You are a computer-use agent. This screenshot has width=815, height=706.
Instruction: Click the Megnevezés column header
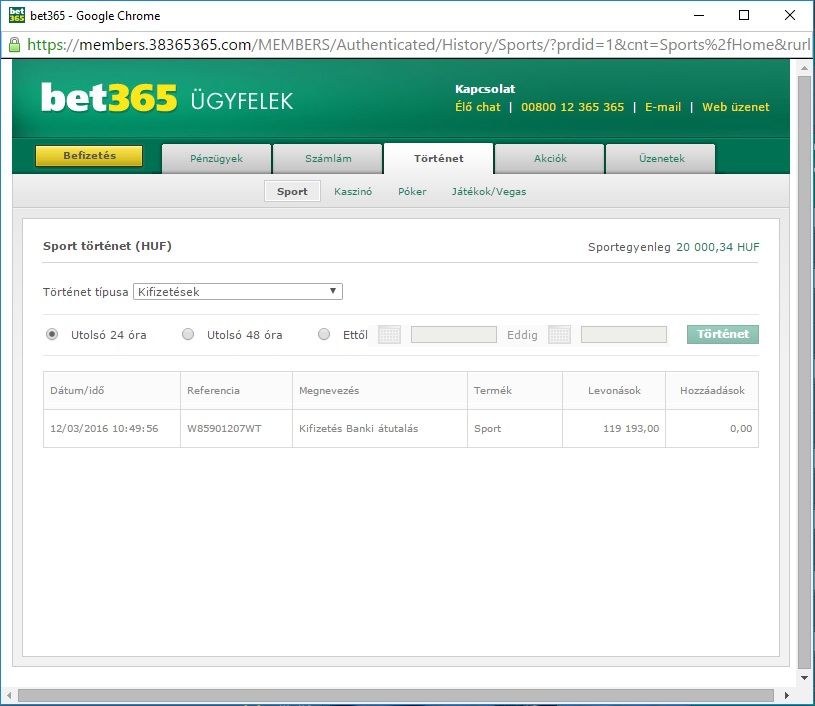point(380,390)
